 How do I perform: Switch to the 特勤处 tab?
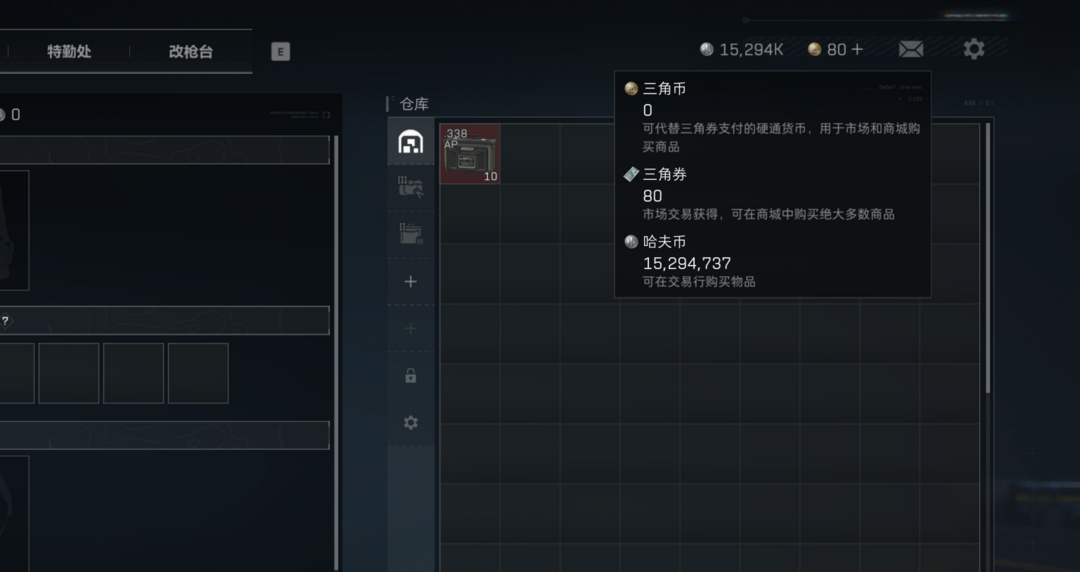tap(69, 52)
